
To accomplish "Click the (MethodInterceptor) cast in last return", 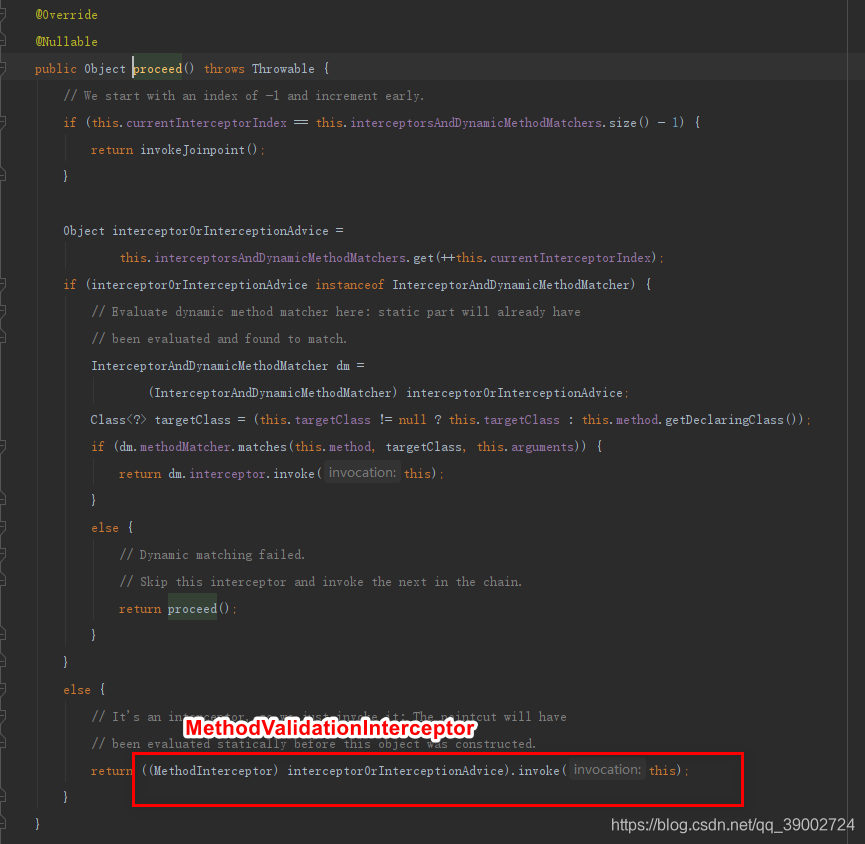I will pyautogui.click(x=213, y=771).
